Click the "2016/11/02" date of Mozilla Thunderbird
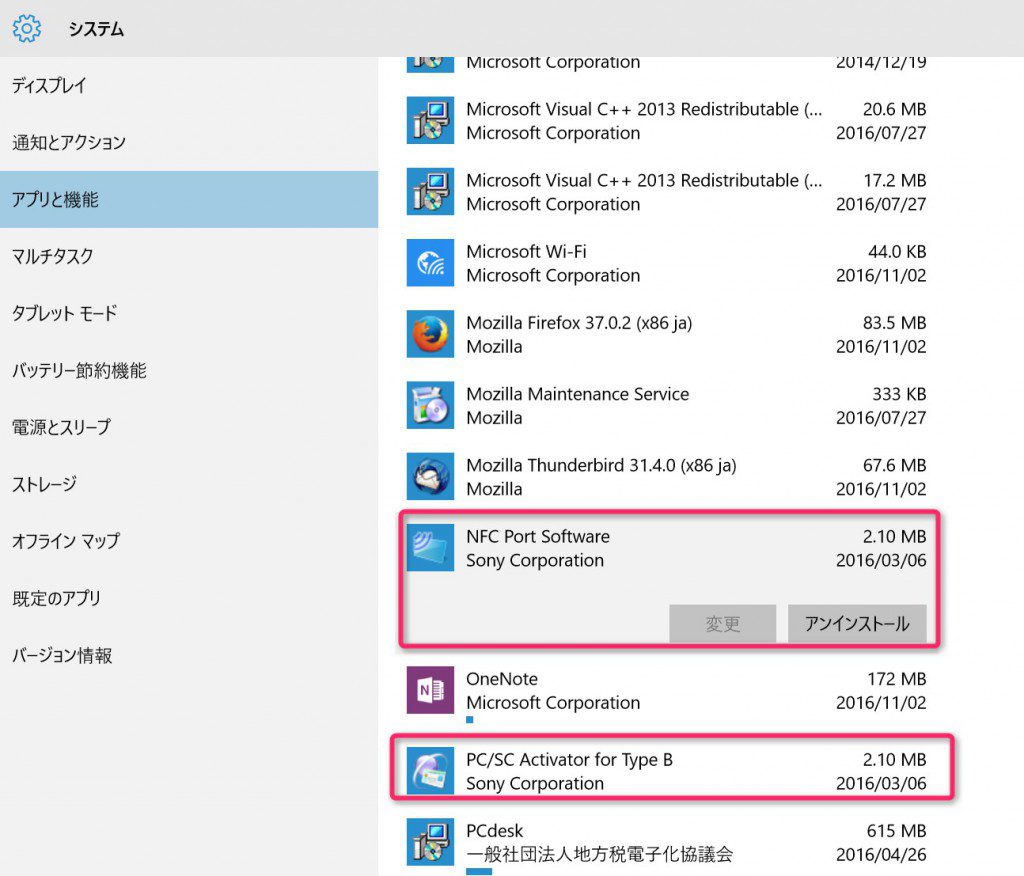1024x876 pixels. coord(881,489)
